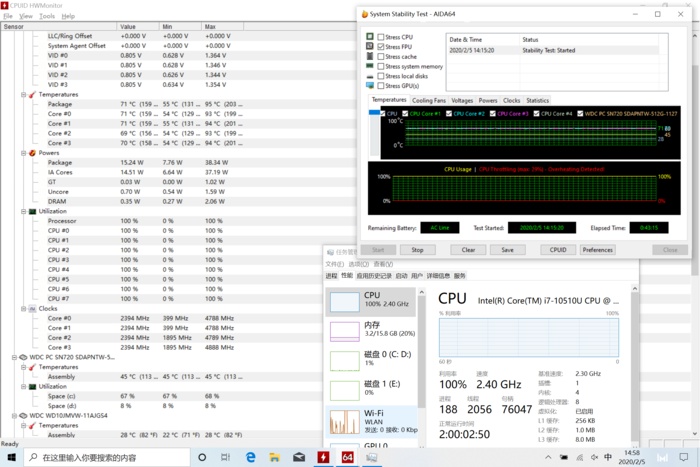700x467 pixels.
Task: Click the monitor icon beside Stress GPU(s)
Action: point(370,85)
